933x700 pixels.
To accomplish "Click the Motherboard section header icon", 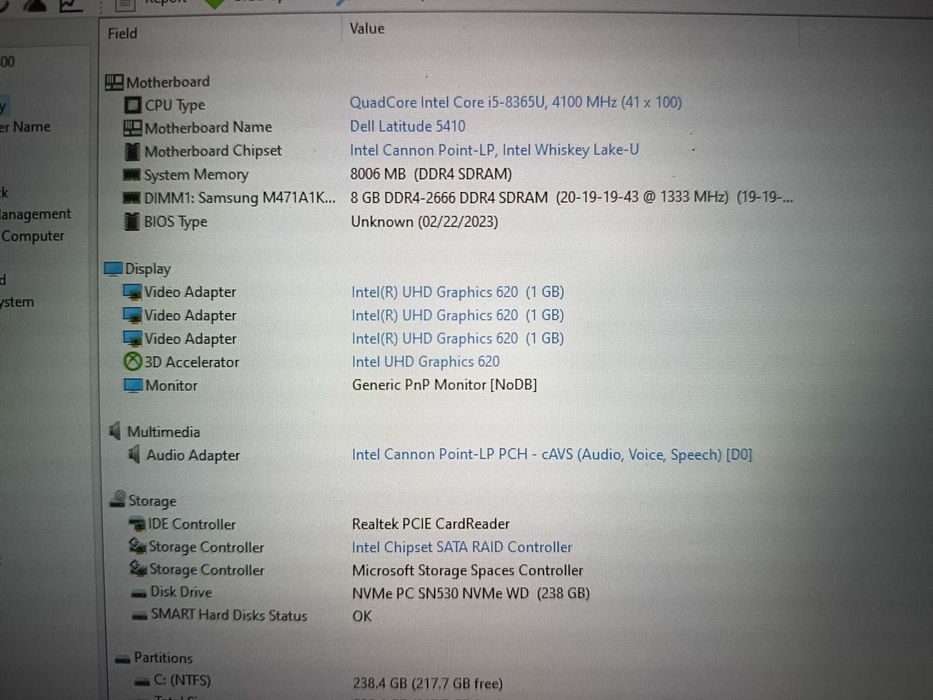I will click(114, 82).
